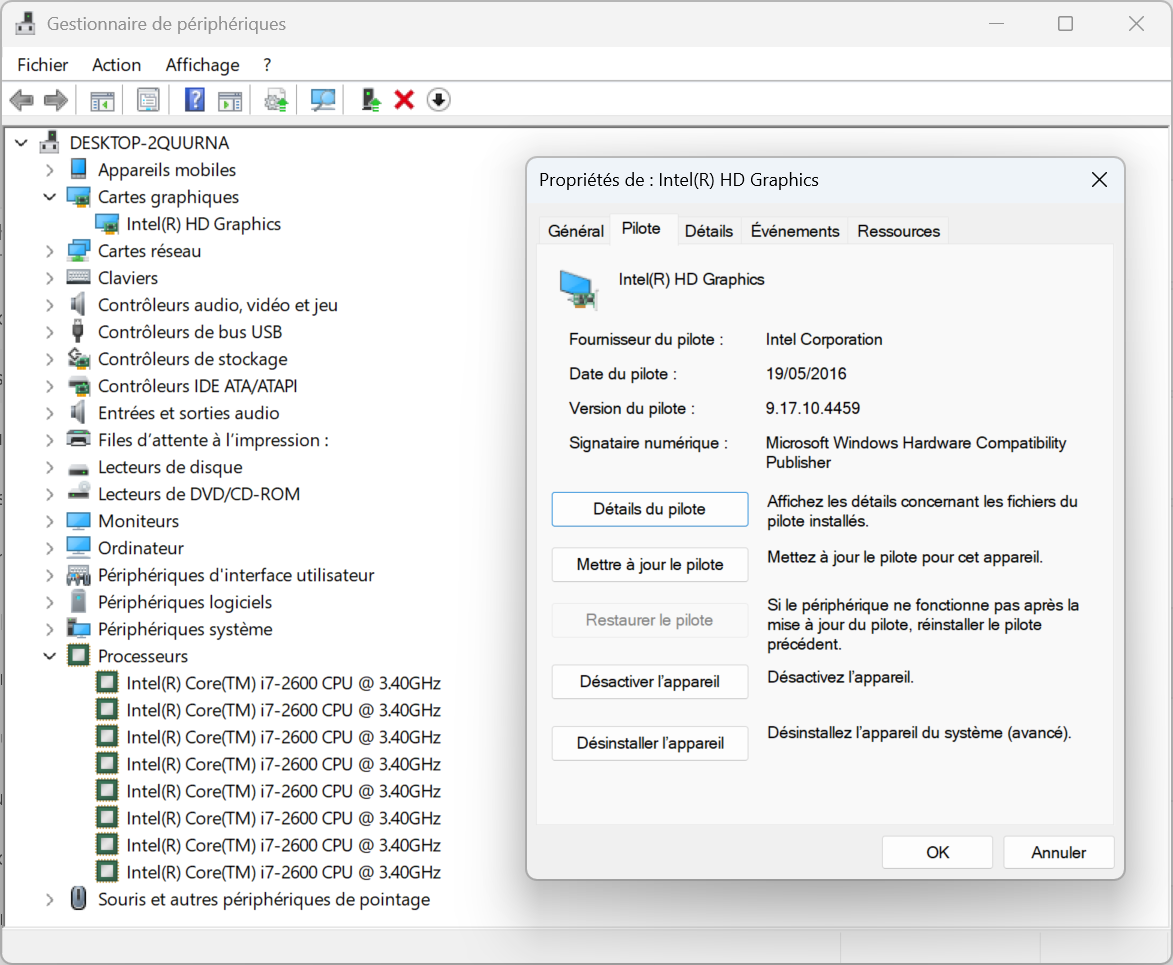Switch to the Détails tab

click(x=709, y=231)
